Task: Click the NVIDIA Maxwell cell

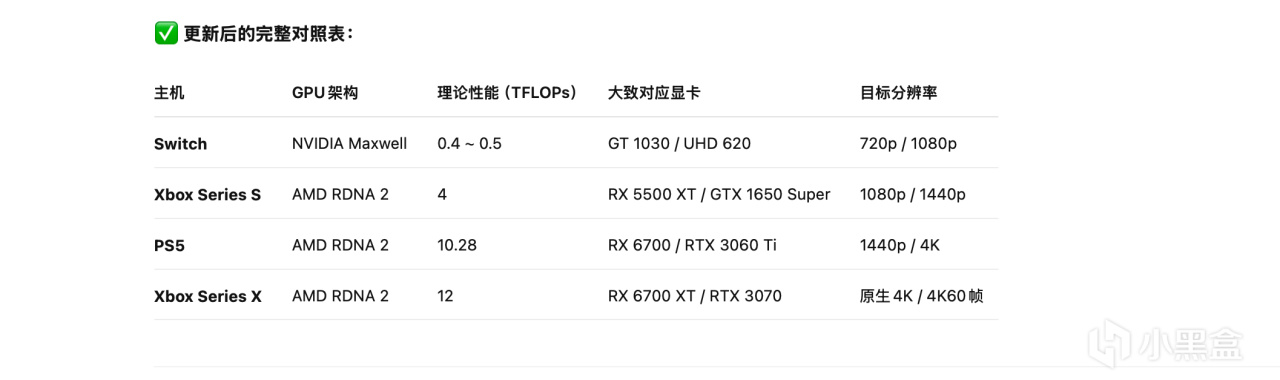Action: (x=349, y=143)
